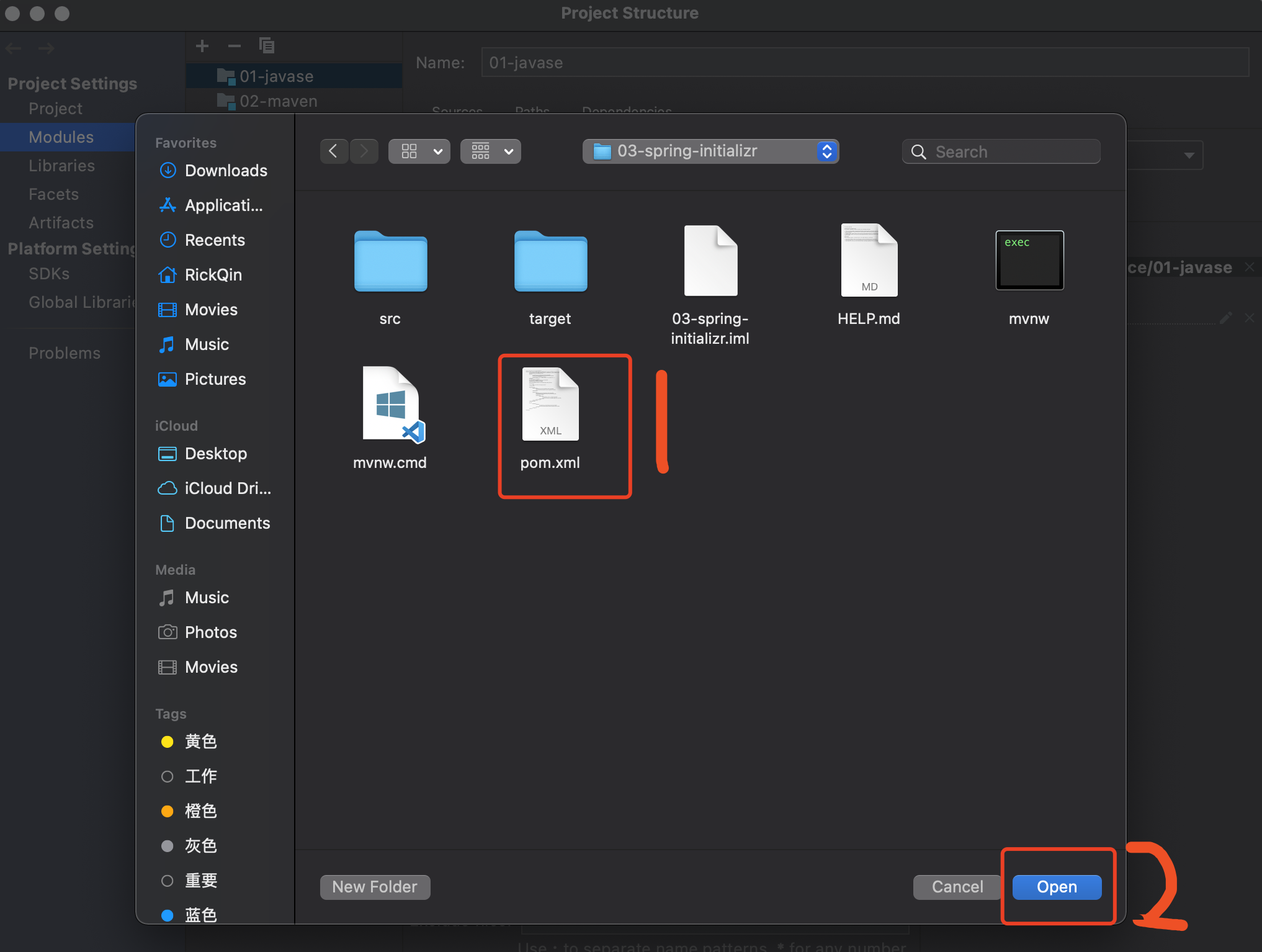Image resolution: width=1262 pixels, height=952 pixels.
Task: Open iCloud Drive in sidebar
Action: click(x=214, y=488)
